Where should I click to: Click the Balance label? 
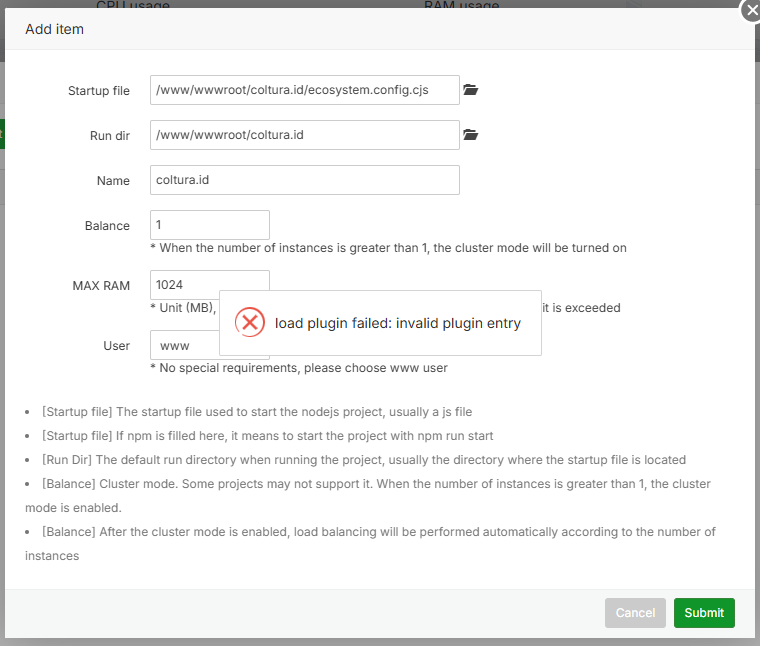point(107,226)
